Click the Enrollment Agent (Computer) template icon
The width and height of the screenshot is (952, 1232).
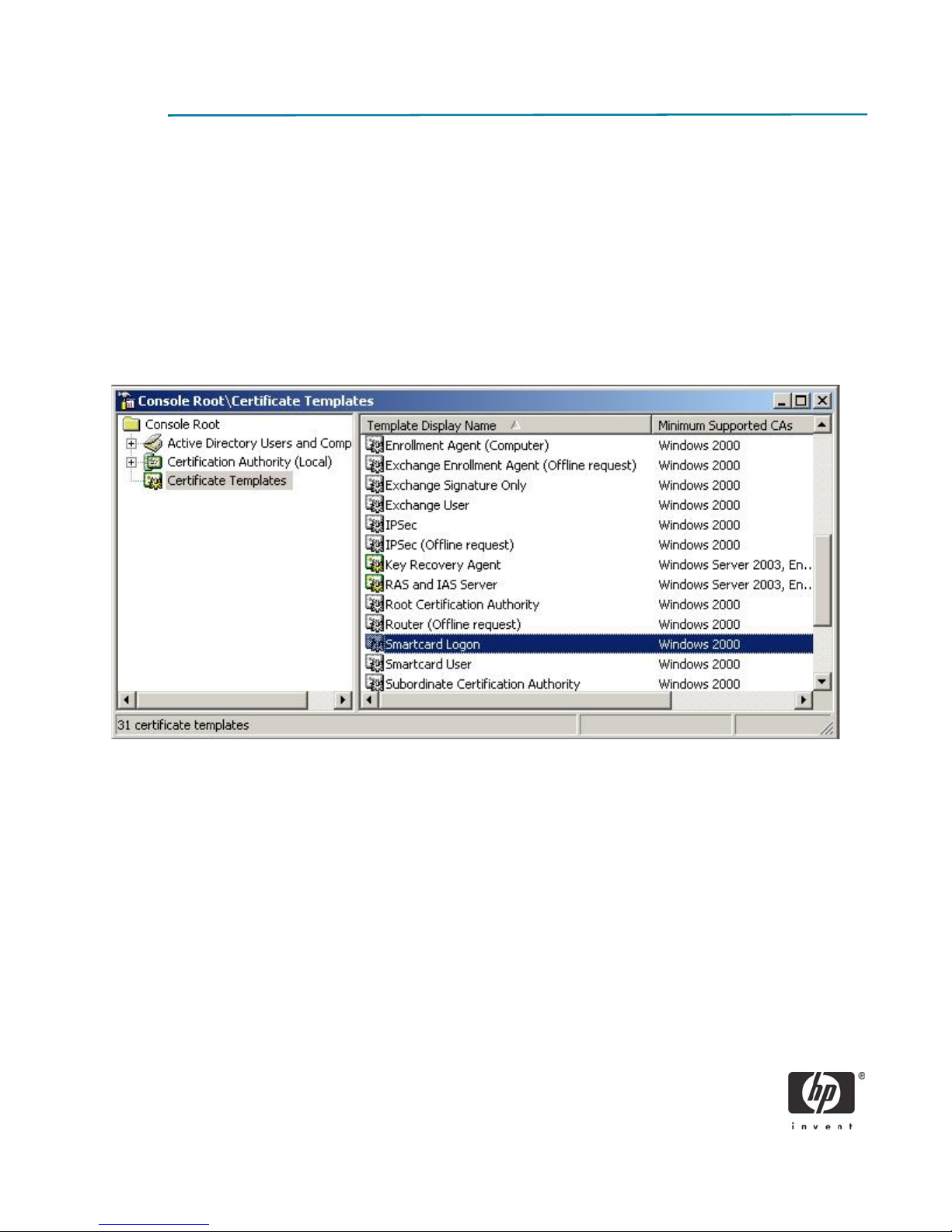(x=375, y=445)
